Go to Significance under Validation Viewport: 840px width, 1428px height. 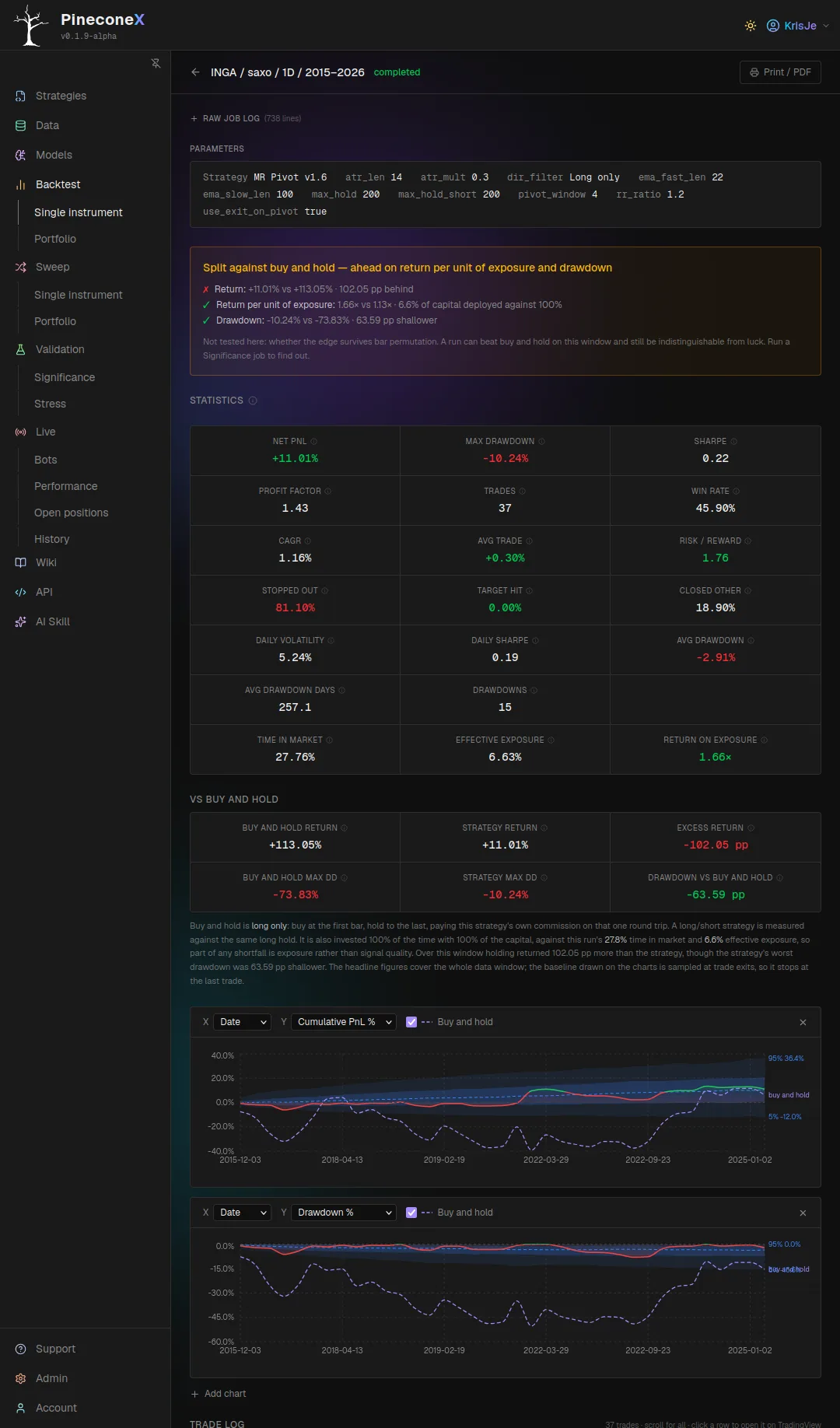pos(65,377)
